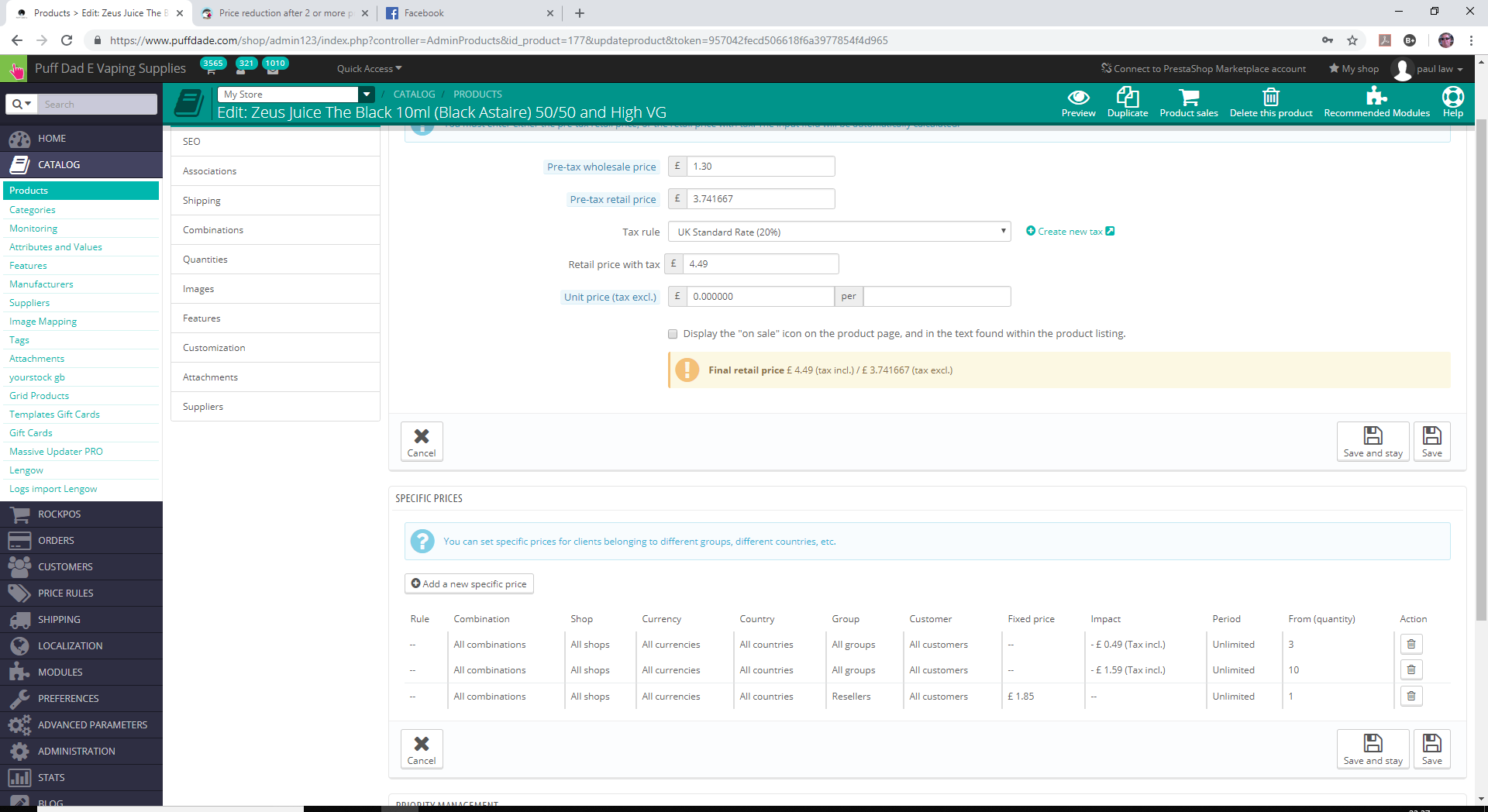This screenshot has height=812, width=1488.
Task: Switch to Price reduction browser tab
Action: point(284,13)
